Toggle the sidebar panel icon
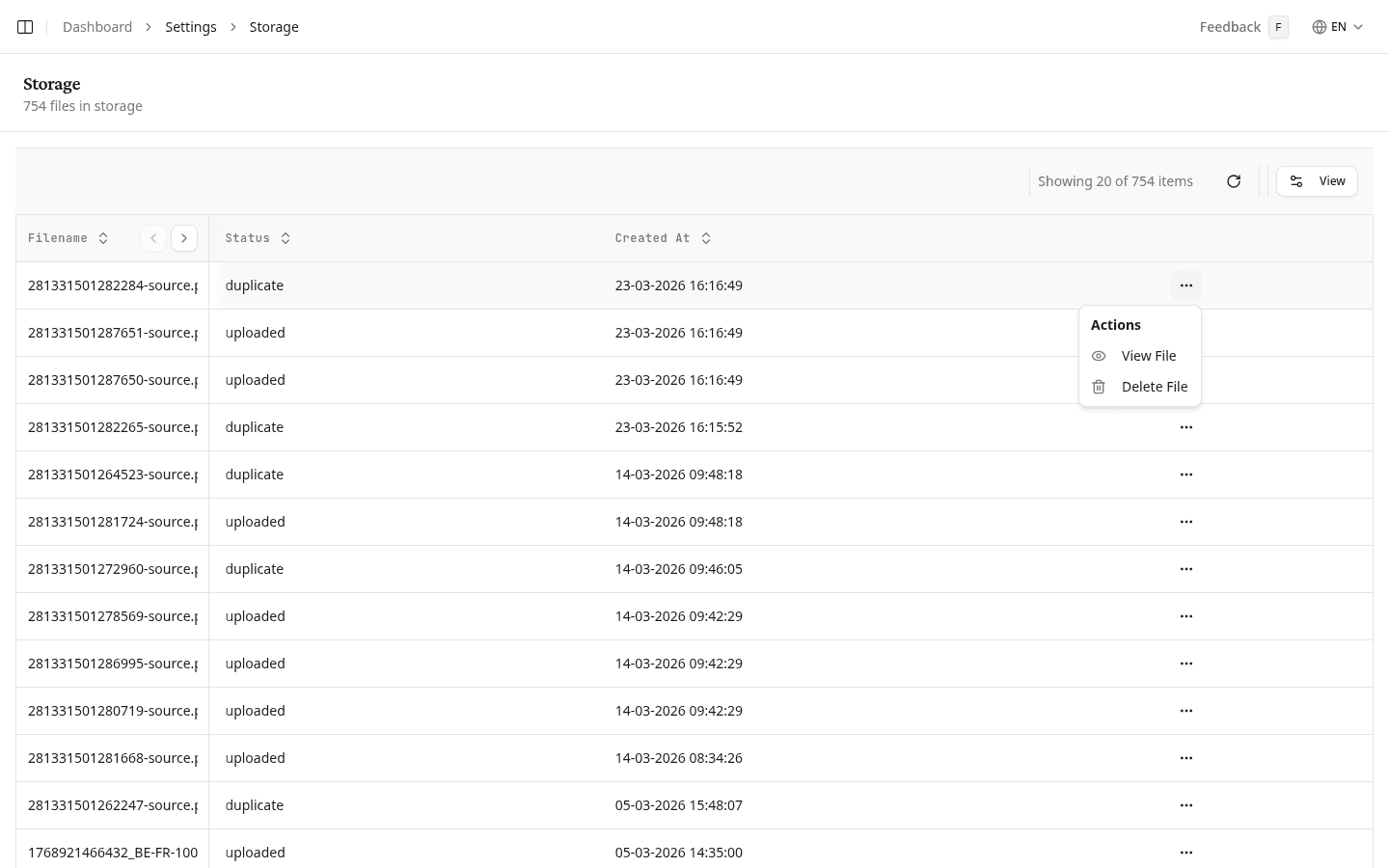The height and width of the screenshot is (868, 1389). point(25,27)
